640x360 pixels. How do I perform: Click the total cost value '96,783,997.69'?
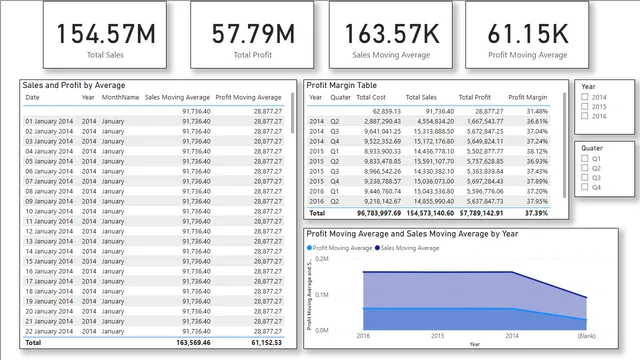(x=379, y=213)
